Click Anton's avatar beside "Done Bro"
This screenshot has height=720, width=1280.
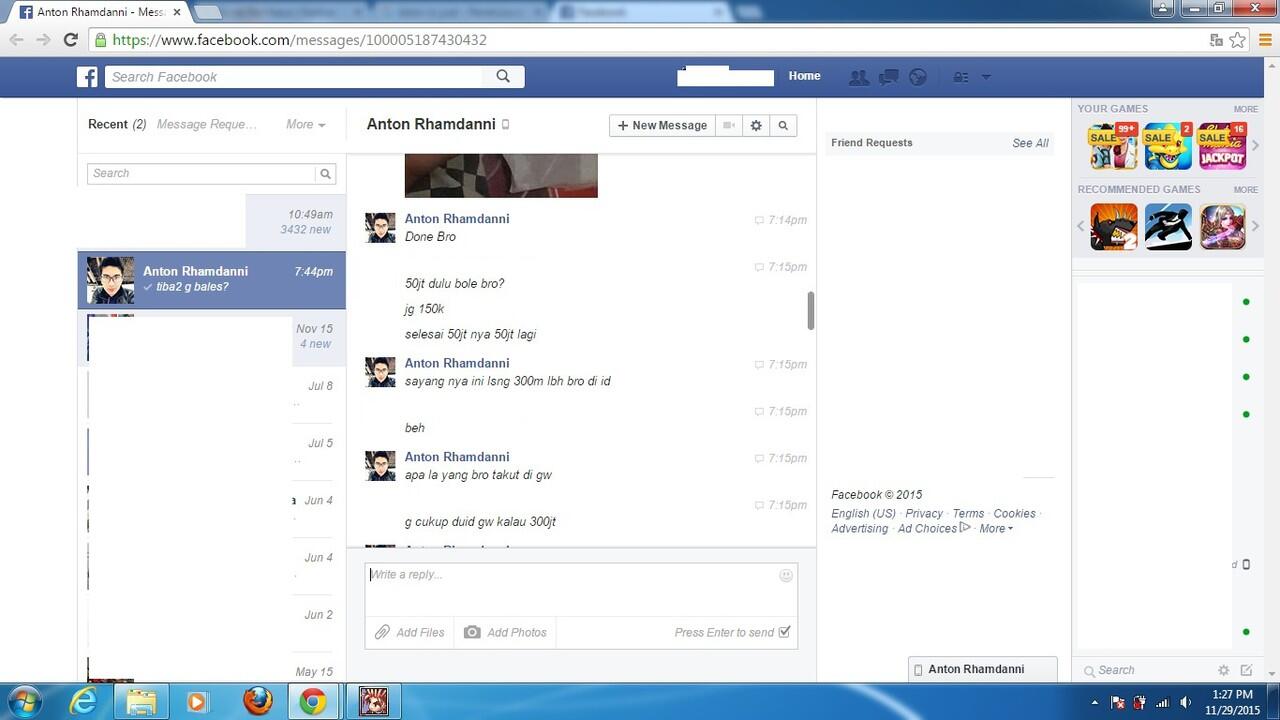pyautogui.click(x=380, y=227)
